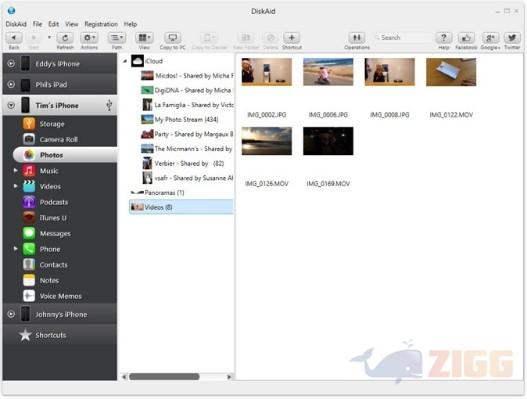This screenshot has width=527, height=399.
Task: Toggle Eddy's iPhone device disclosure circle
Action: (11, 64)
